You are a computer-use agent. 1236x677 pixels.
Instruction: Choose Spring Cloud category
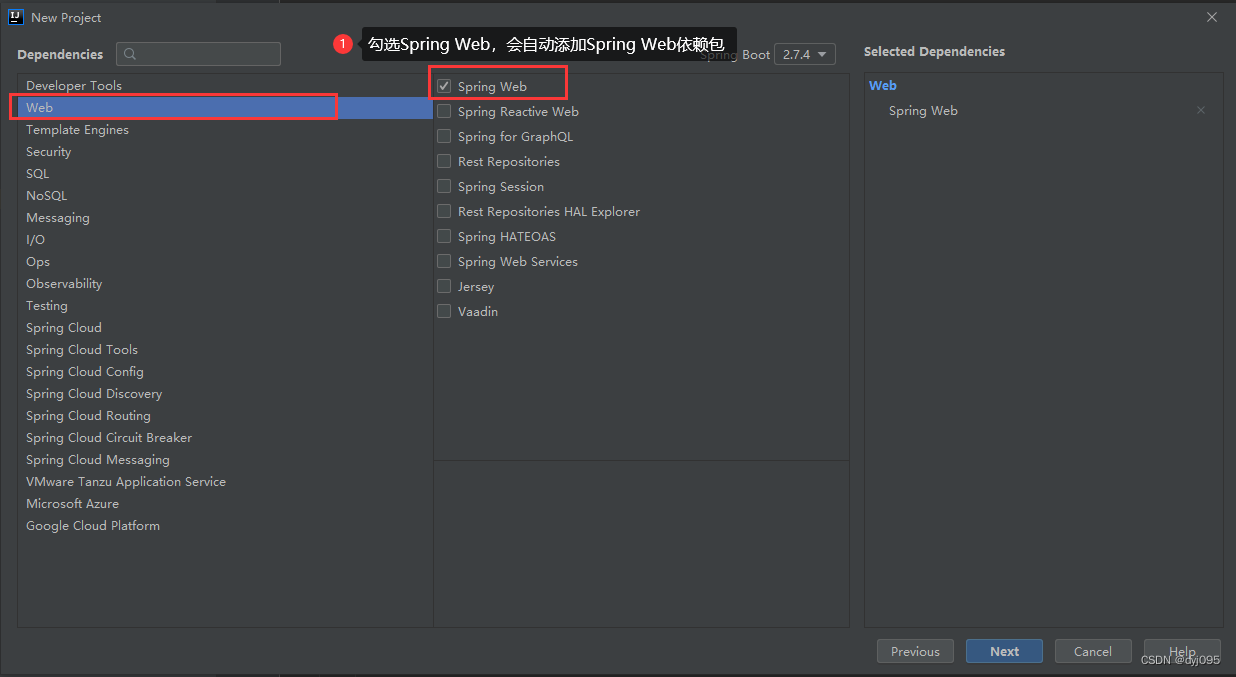click(225, 328)
